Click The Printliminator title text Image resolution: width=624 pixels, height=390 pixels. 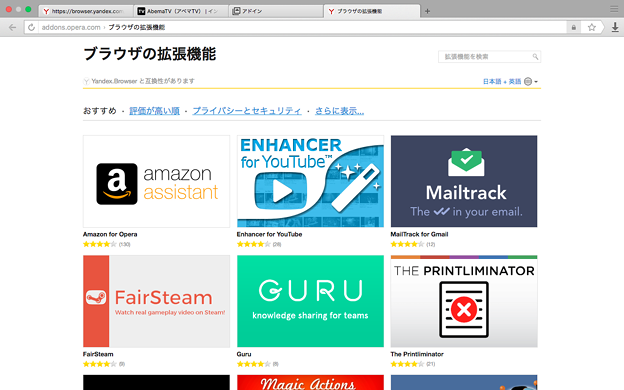417,354
